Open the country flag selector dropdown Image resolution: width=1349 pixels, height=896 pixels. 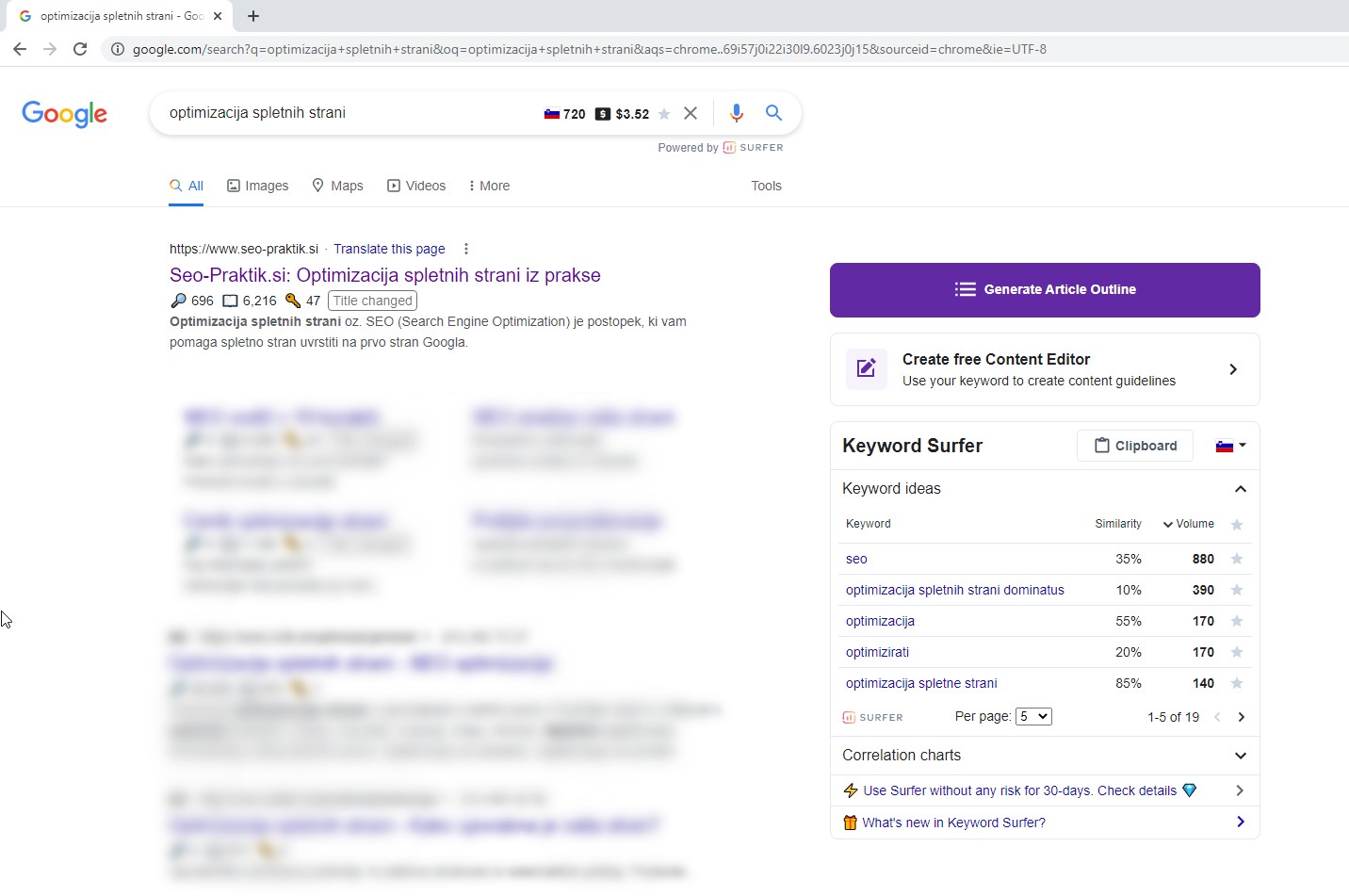click(x=1230, y=446)
